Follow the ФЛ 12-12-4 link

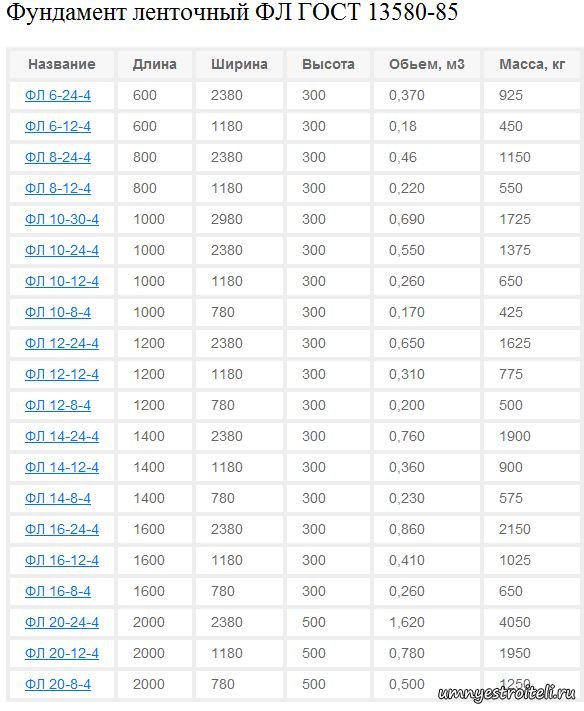click(x=62, y=374)
